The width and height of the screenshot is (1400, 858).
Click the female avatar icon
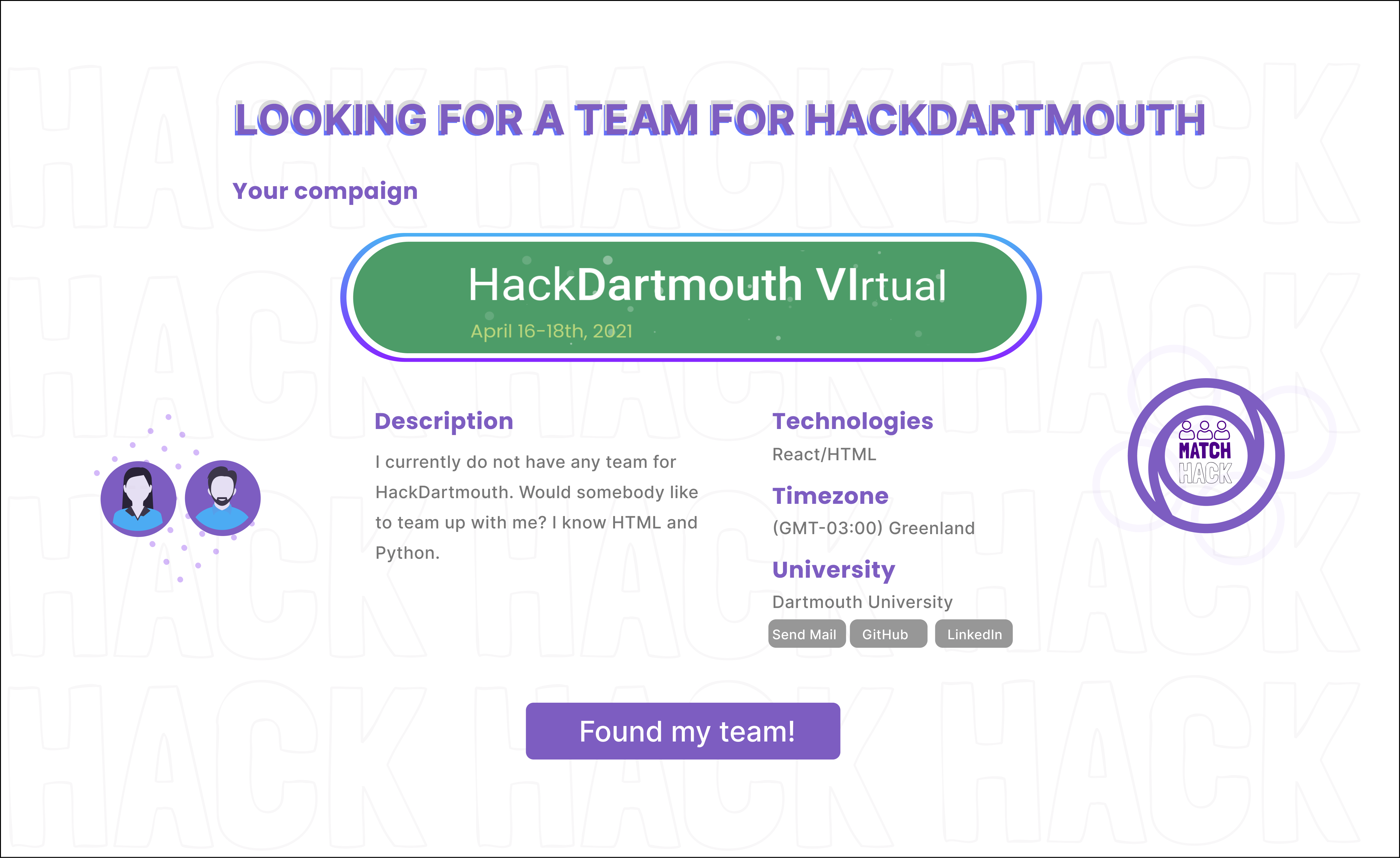(138, 498)
